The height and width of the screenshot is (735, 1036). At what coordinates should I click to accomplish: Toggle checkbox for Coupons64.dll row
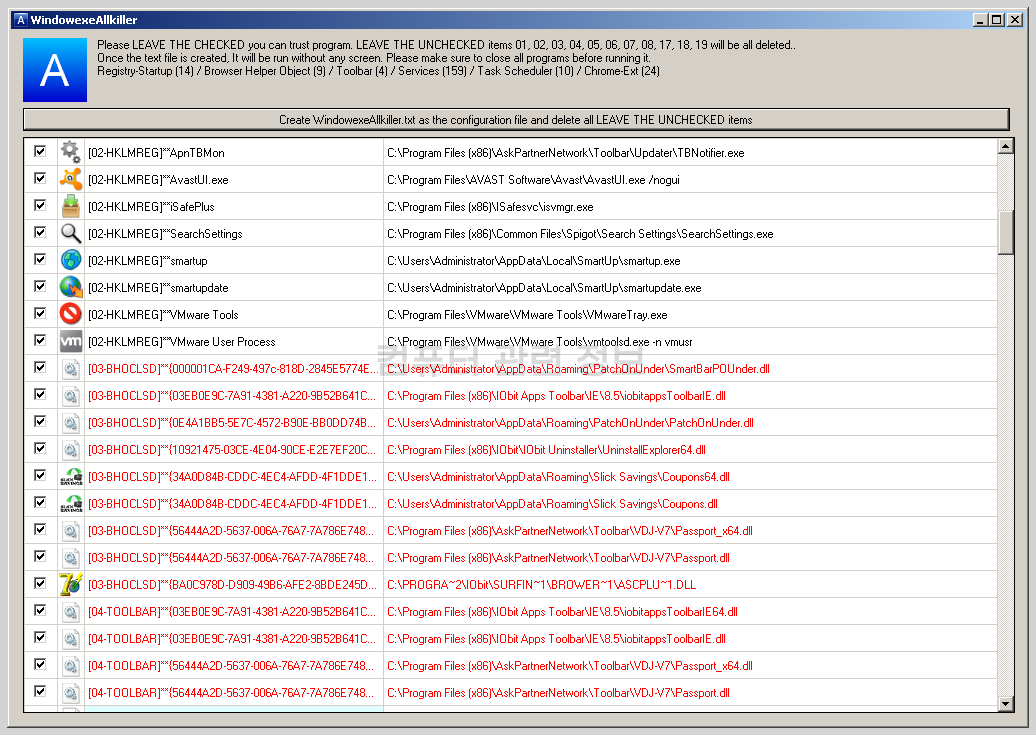click(x=40, y=475)
